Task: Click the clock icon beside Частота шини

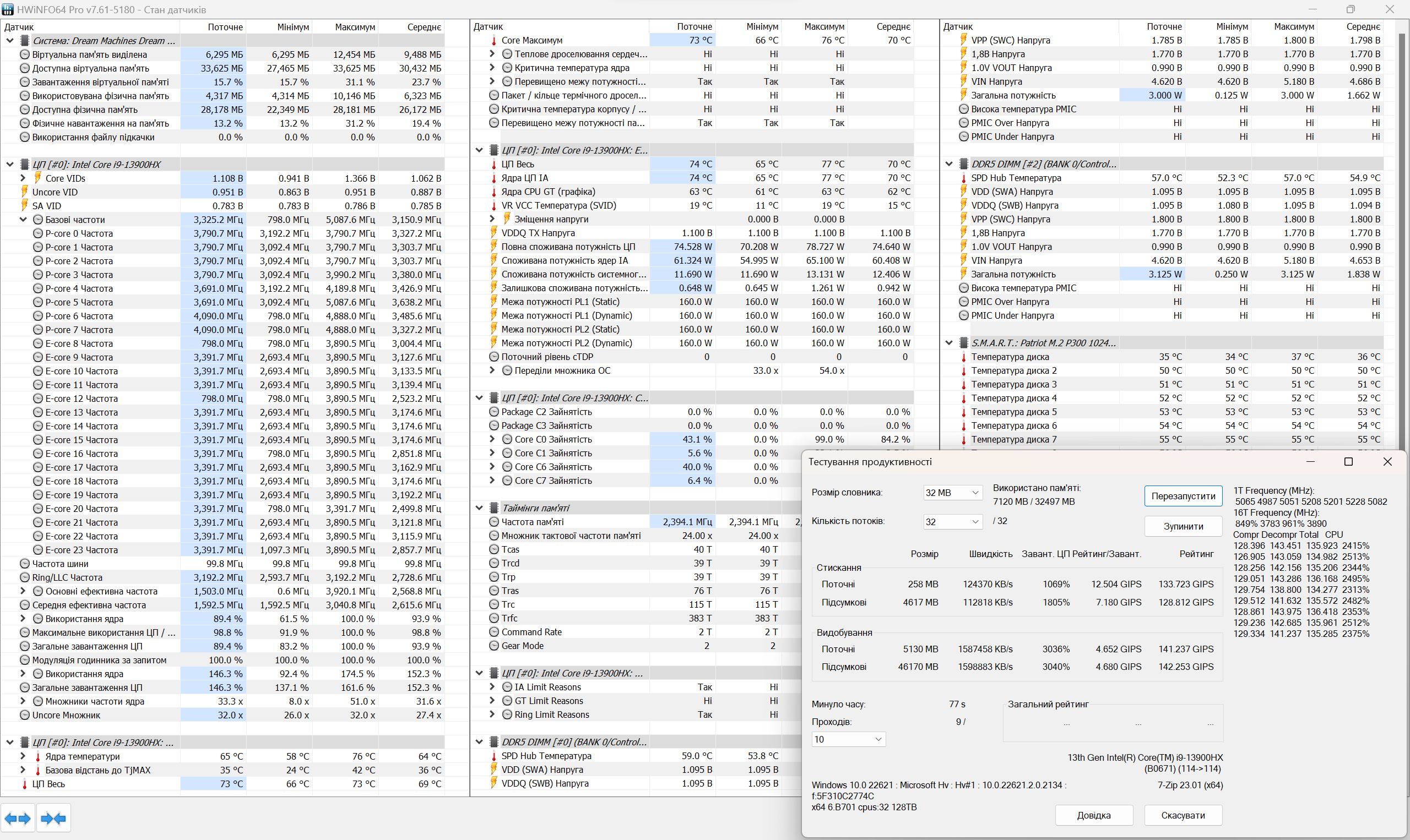Action: 24,563
